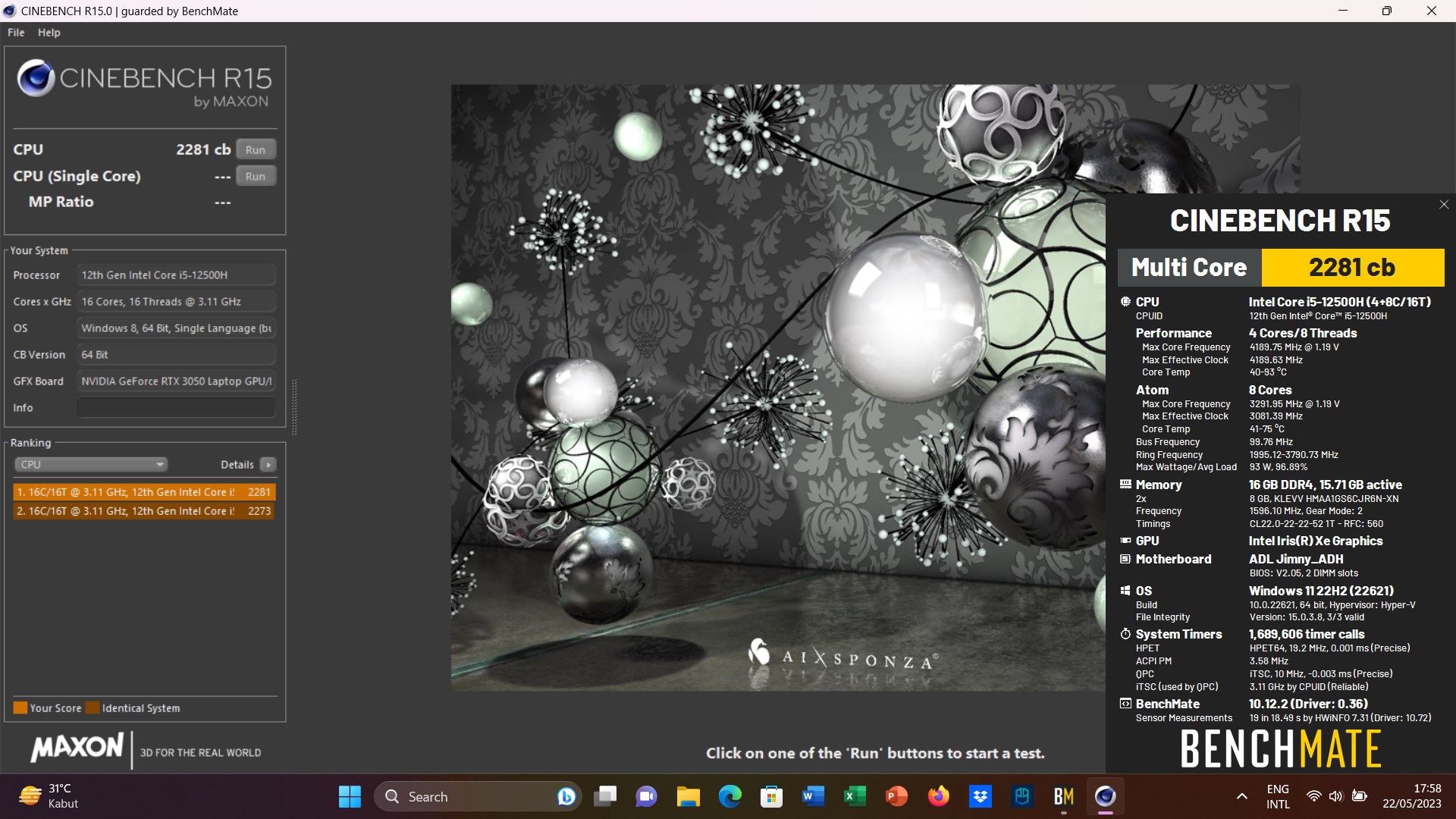Screen dimensions: 1456x819
Task: Click the BENCHMATE logo text
Action: click(1281, 748)
